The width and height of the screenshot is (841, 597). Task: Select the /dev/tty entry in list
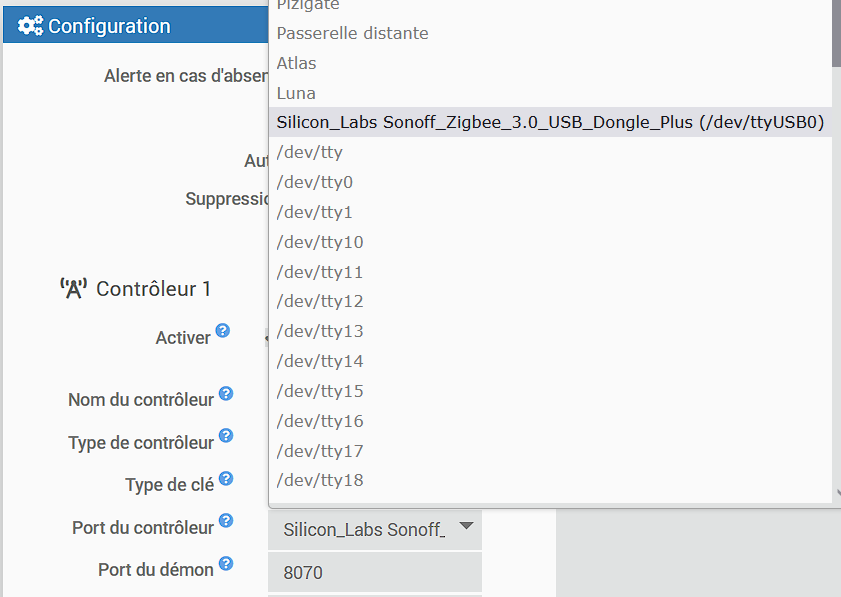(x=309, y=152)
